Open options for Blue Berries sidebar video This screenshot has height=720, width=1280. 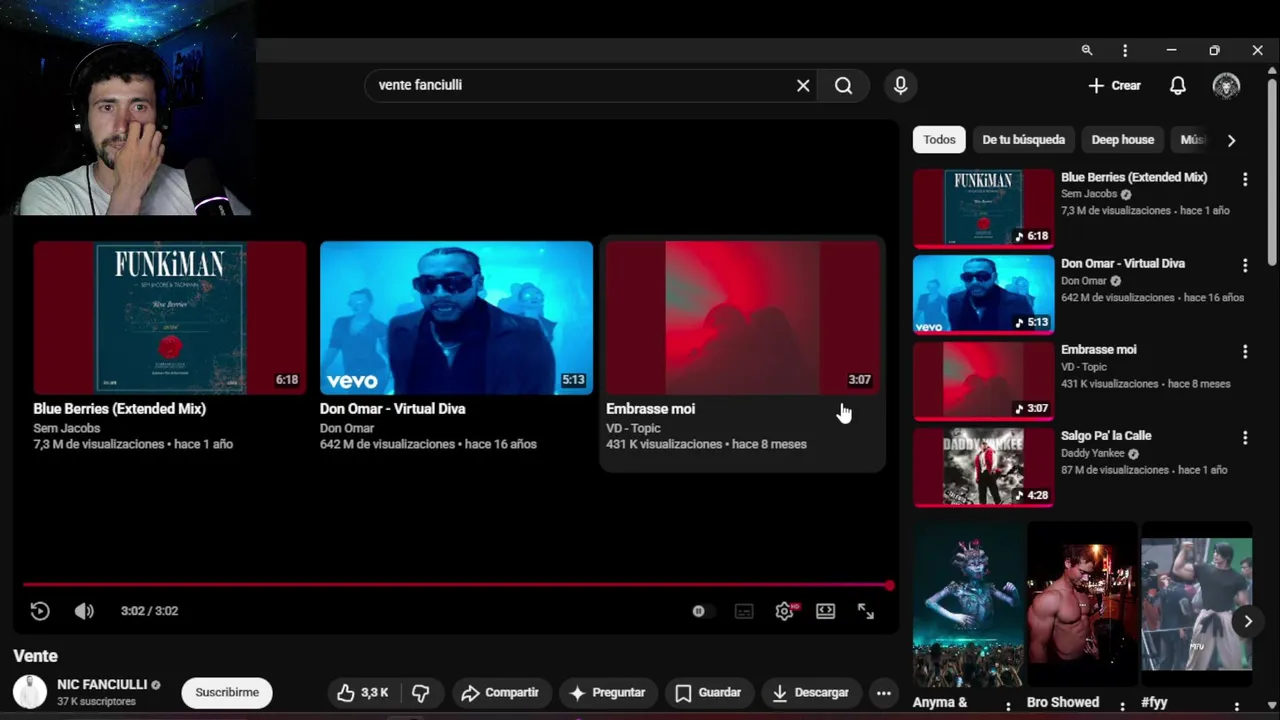point(1245,179)
